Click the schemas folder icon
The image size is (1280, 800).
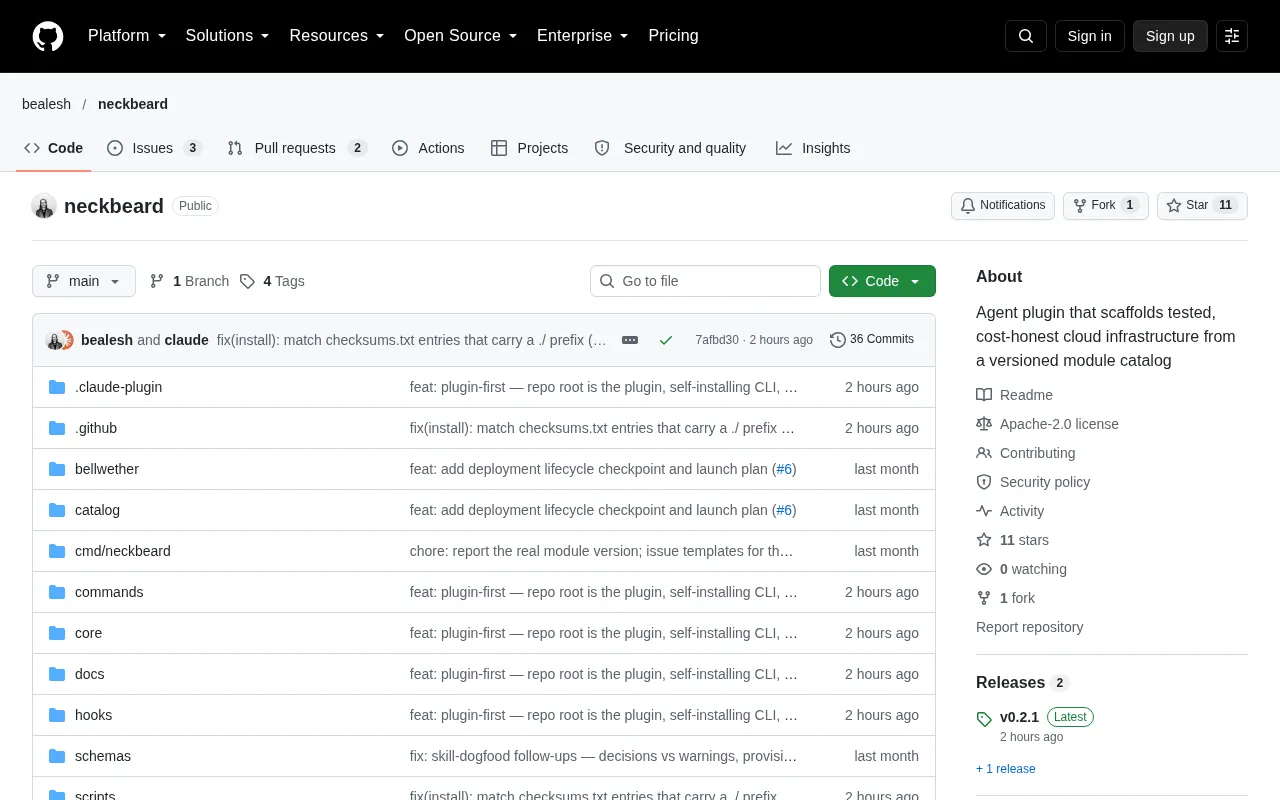tap(57, 756)
